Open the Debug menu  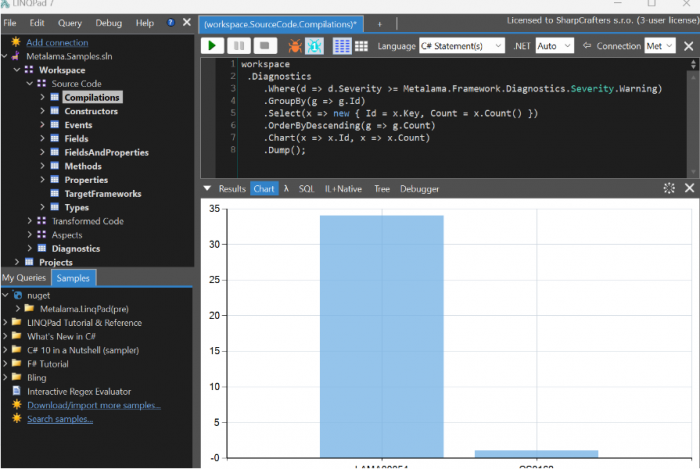pyautogui.click(x=108, y=23)
